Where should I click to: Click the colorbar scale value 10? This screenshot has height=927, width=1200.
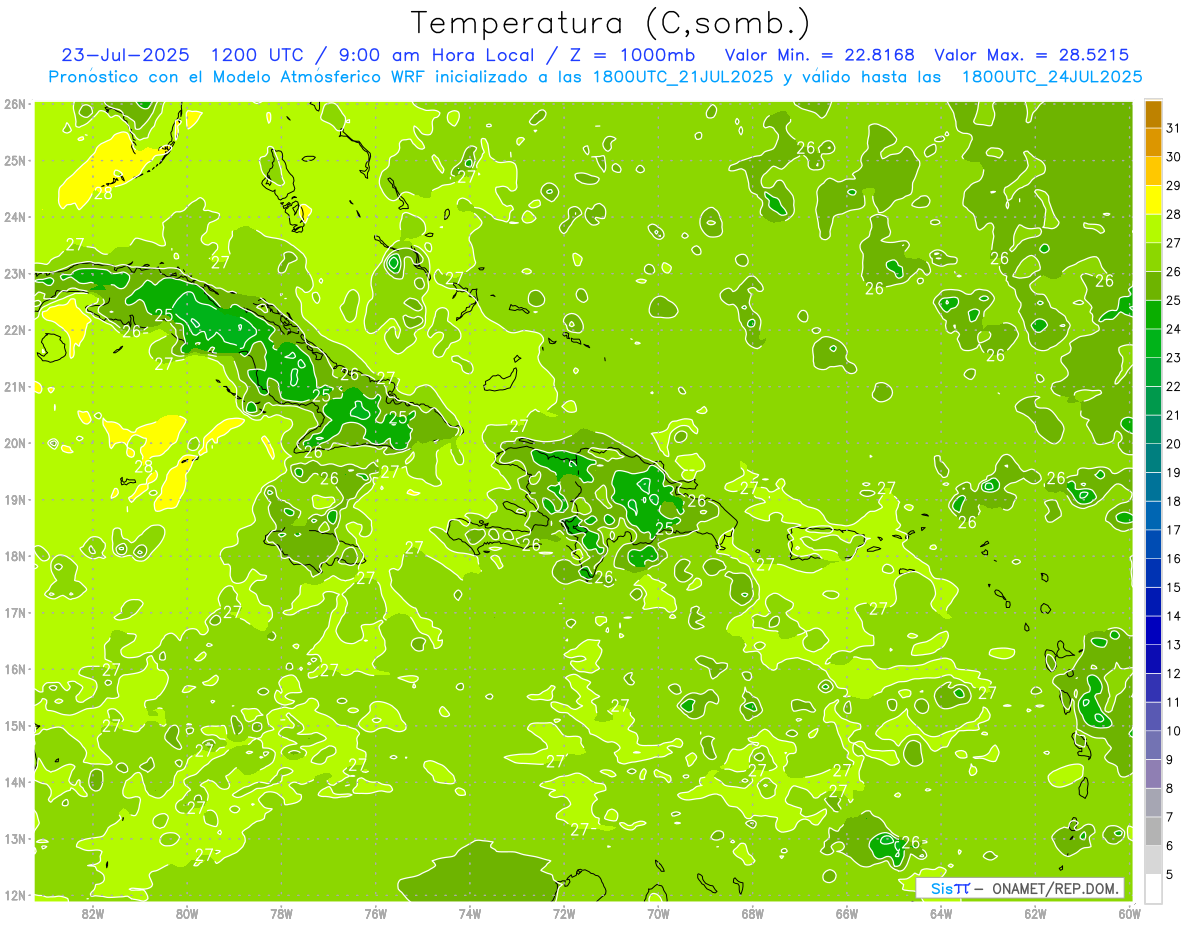tap(1174, 731)
